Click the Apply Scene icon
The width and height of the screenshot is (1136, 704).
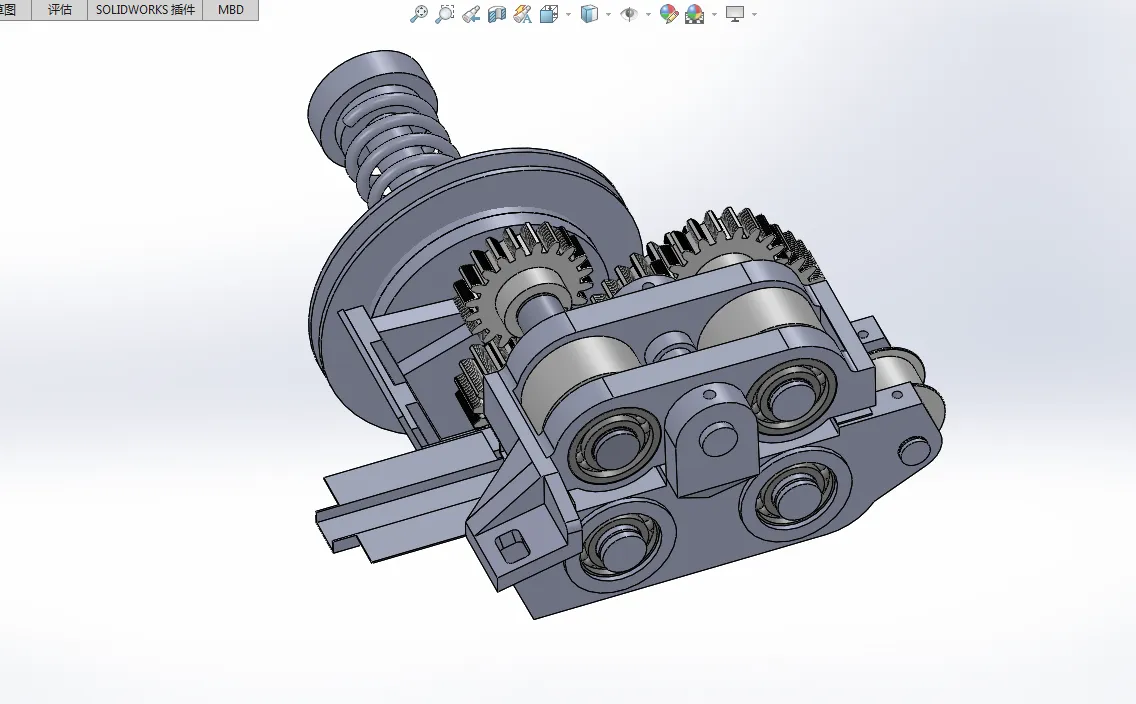695,14
